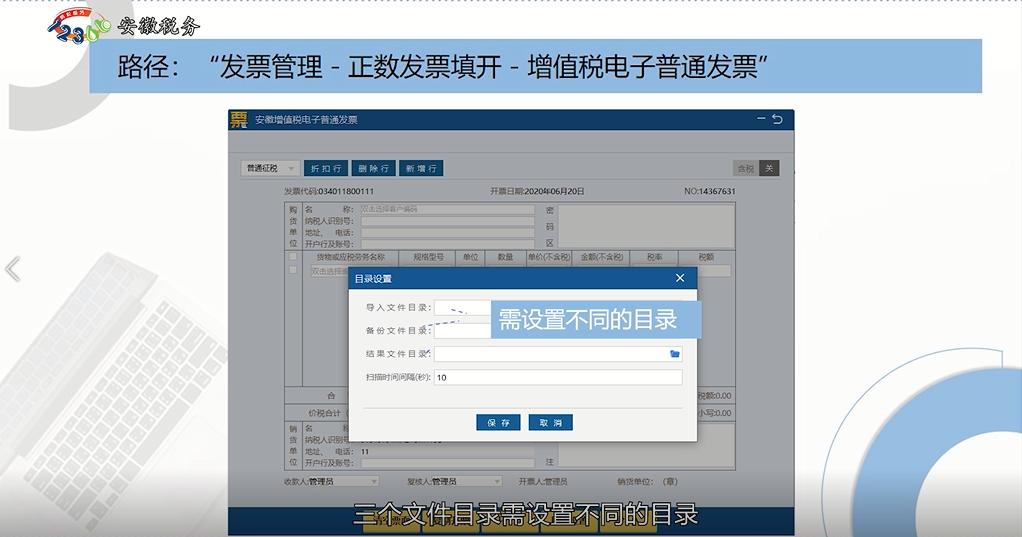Cancel the dialog with 取消
Screen dimensions: 1022x537
(x=551, y=422)
